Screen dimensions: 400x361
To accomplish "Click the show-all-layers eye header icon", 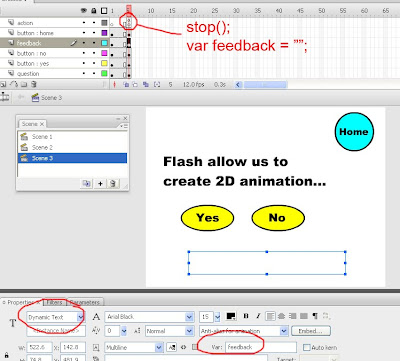I will coord(84,11).
